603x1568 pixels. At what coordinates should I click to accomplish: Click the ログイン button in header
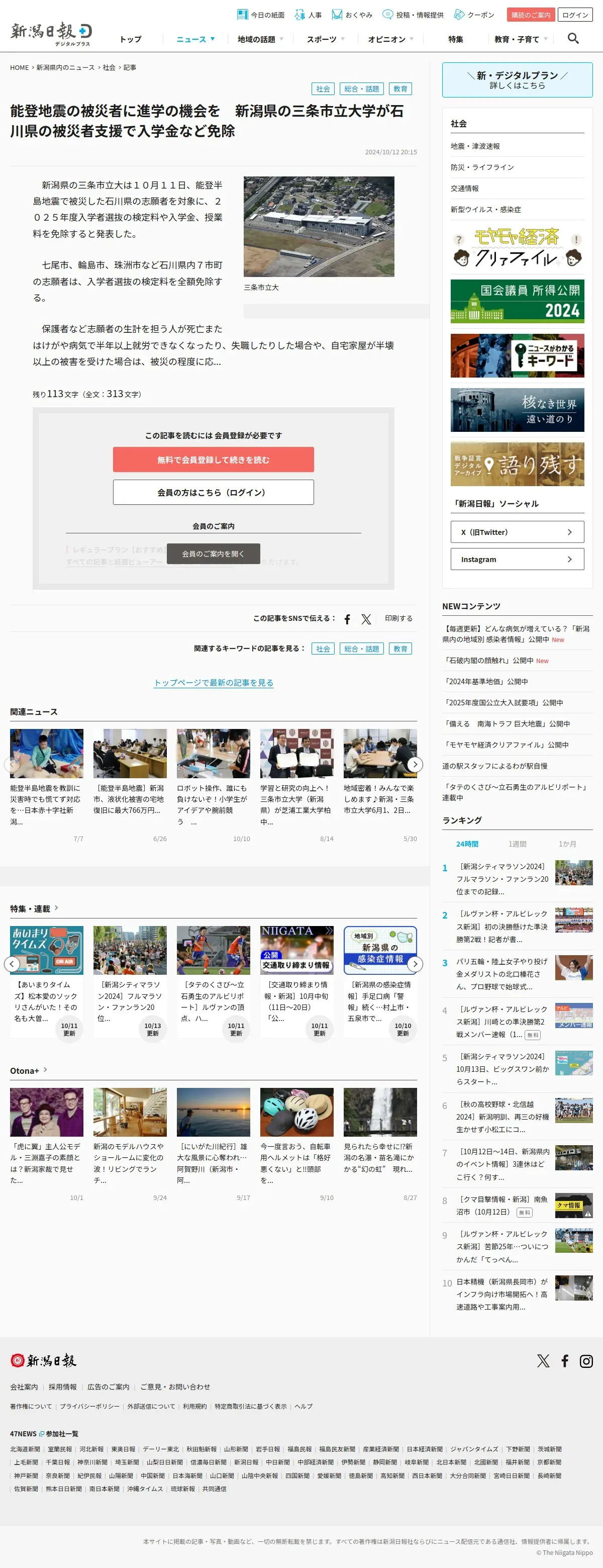tap(575, 15)
